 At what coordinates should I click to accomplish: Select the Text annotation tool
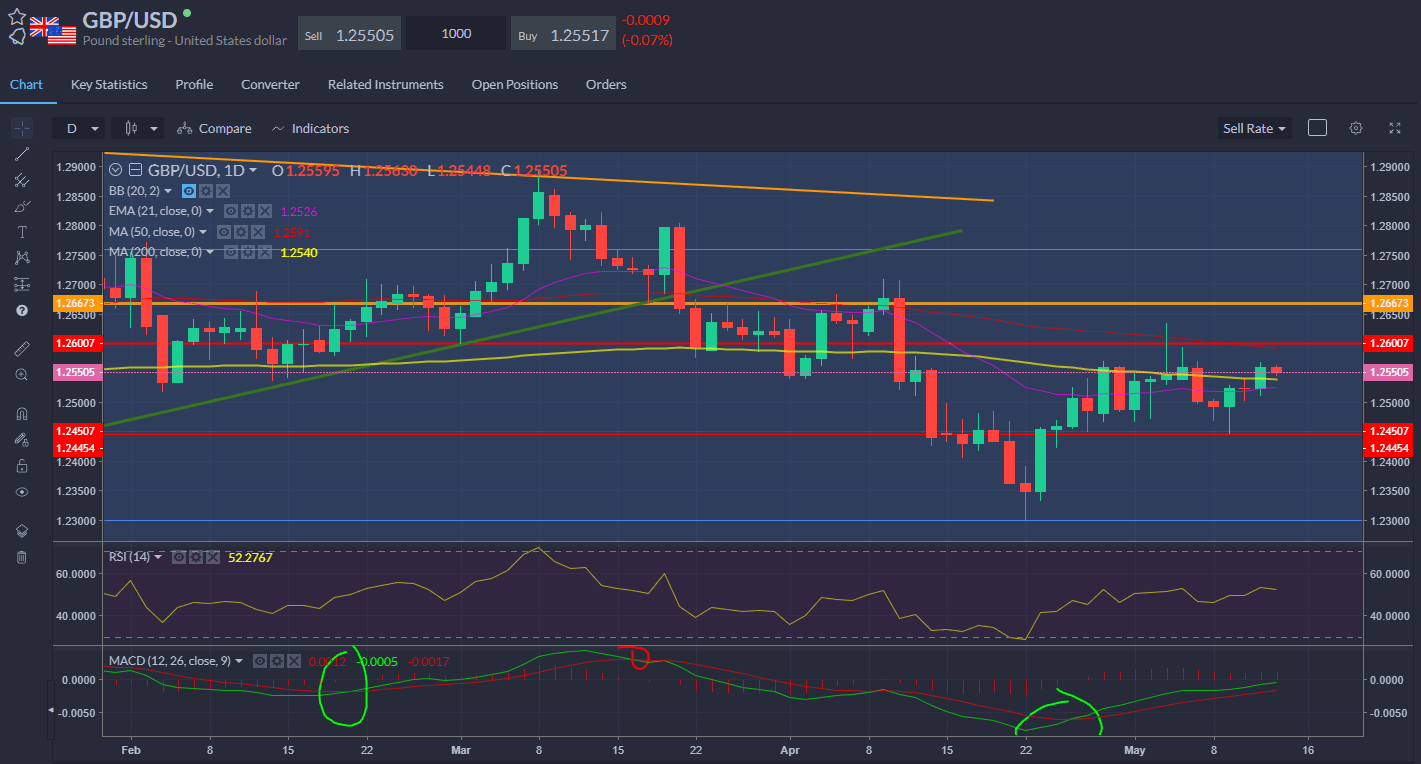click(22, 231)
